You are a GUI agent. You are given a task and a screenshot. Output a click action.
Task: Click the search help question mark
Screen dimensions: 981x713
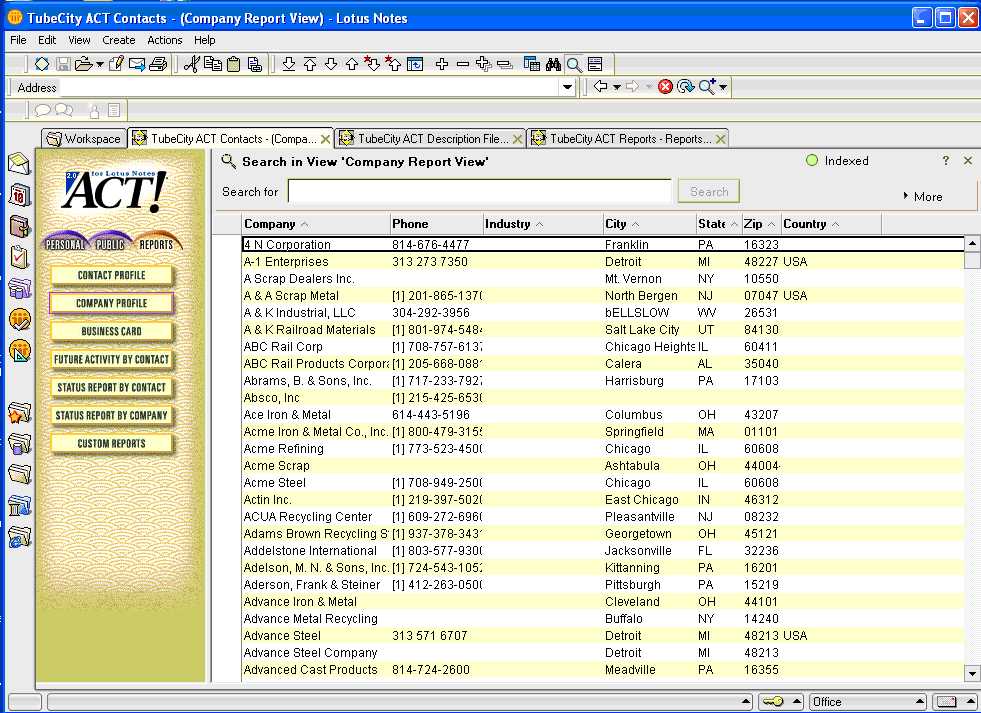point(946,161)
